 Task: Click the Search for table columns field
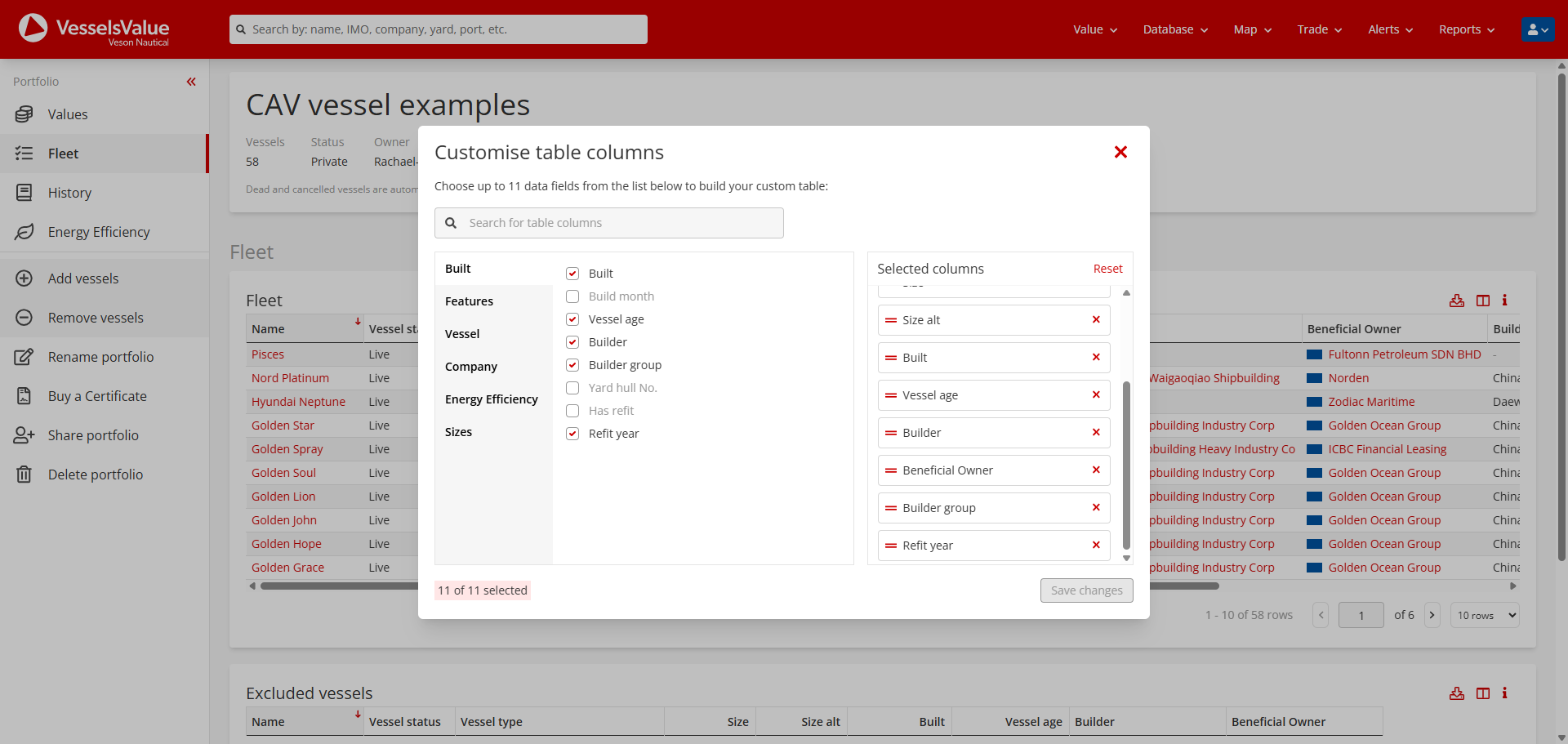tap(621, 223)
